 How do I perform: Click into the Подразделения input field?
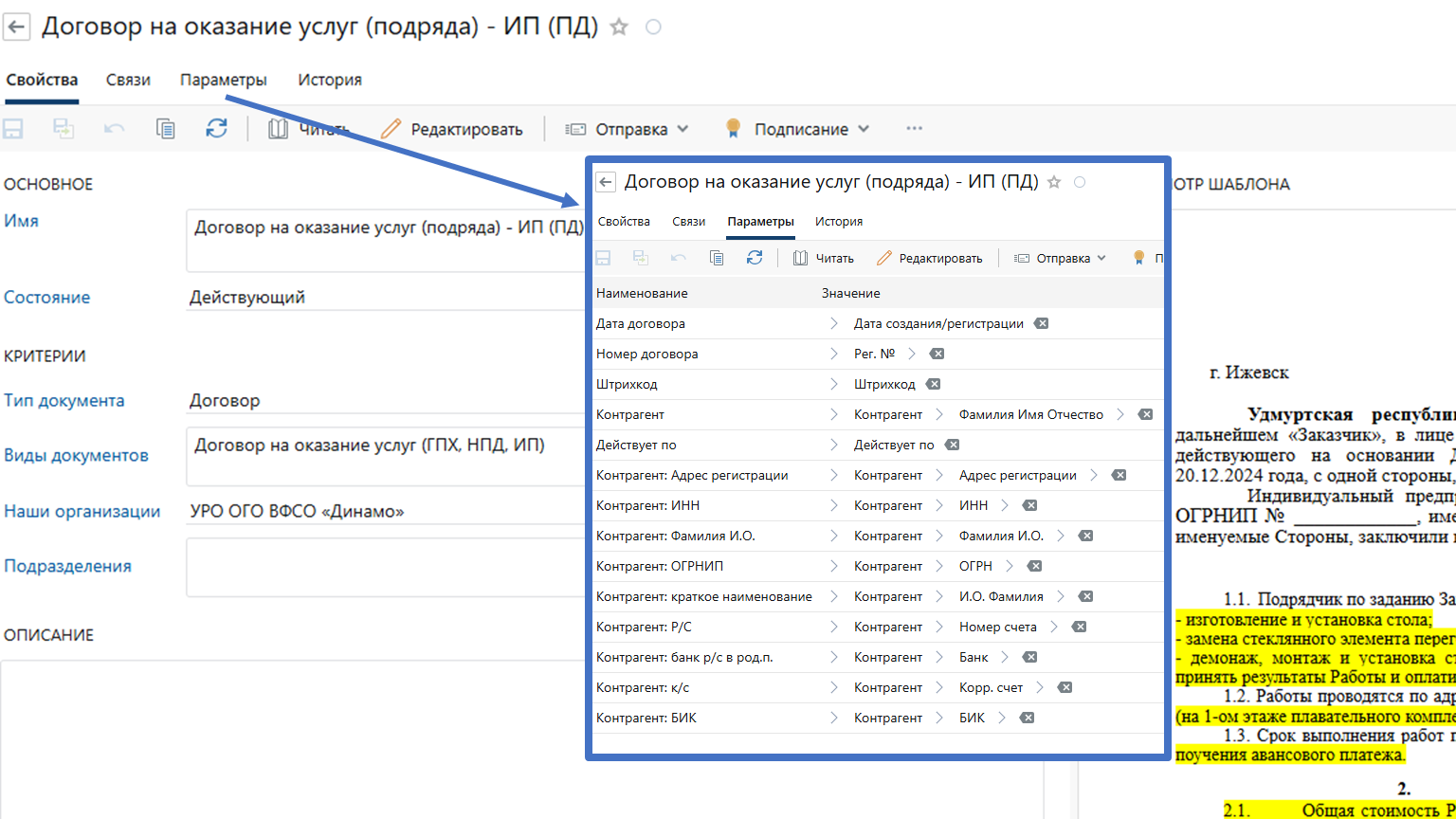384,567
